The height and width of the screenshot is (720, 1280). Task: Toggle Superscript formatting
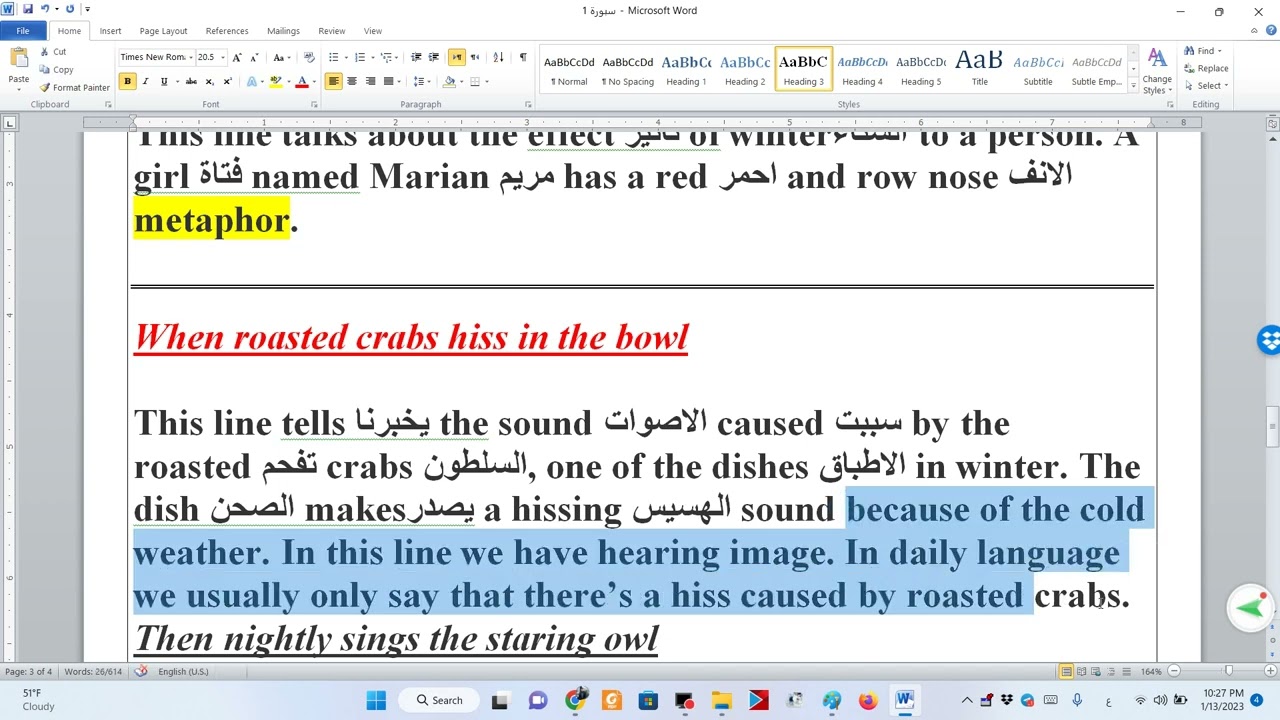pyautogui.click(x=227, y=81)
